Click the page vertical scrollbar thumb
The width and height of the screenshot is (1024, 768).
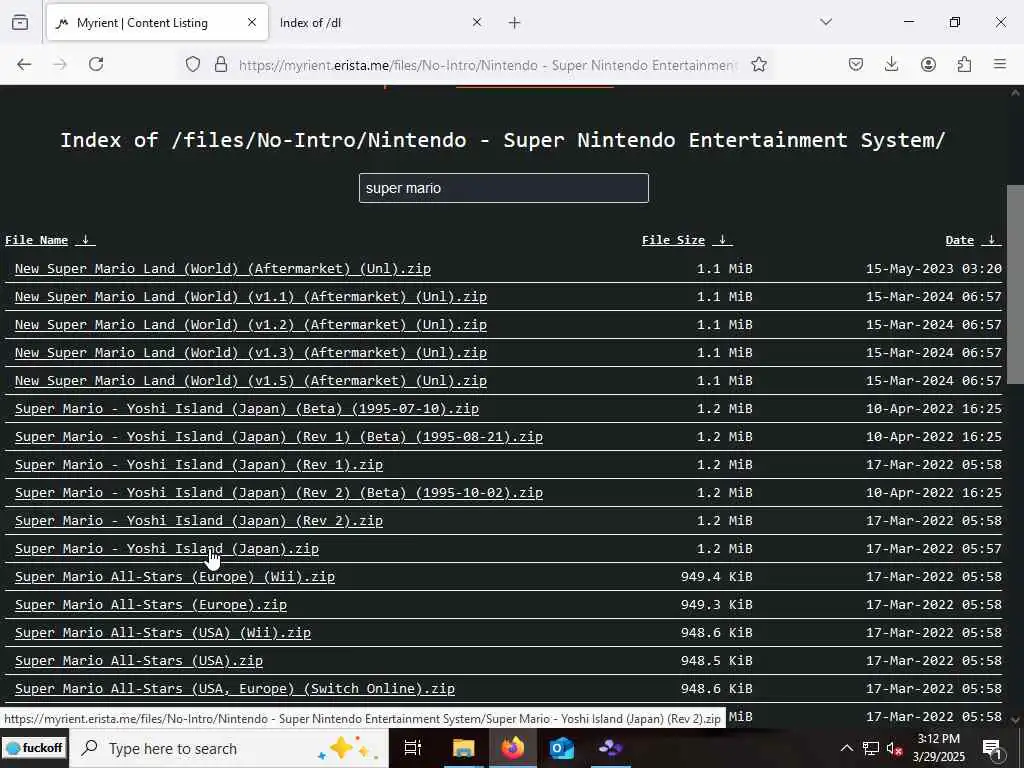[x=1015, y=285]
